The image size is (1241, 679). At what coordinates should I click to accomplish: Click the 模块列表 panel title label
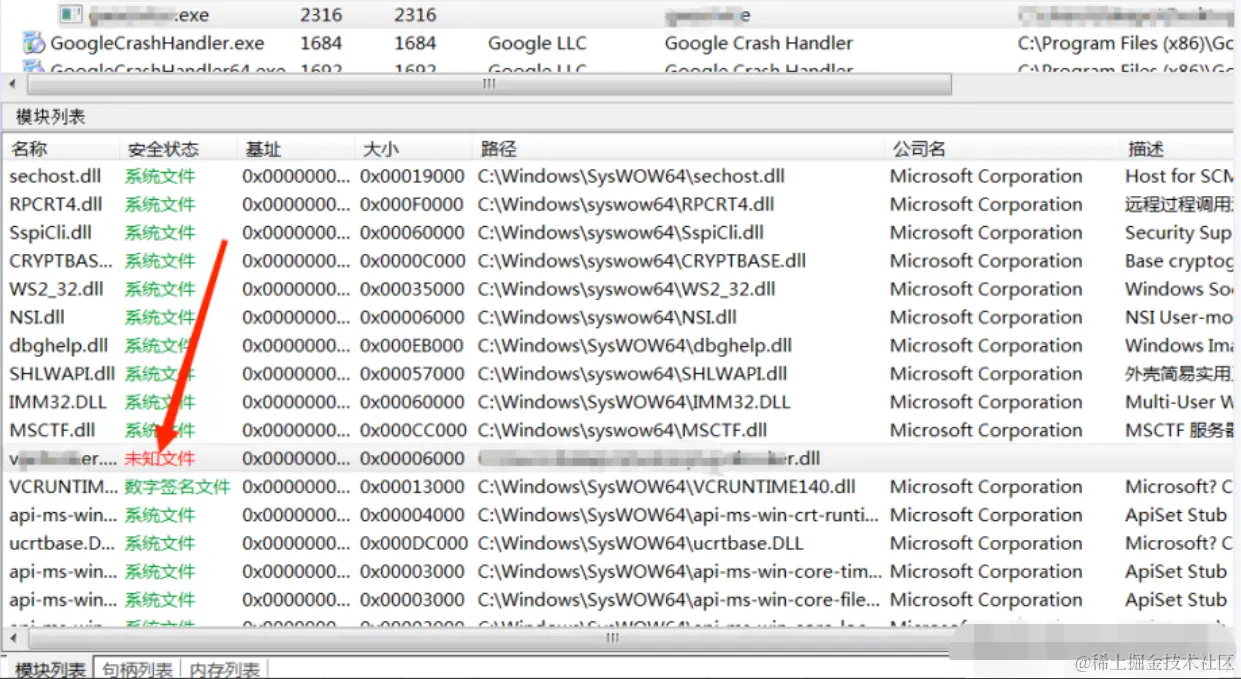point(50,116)
